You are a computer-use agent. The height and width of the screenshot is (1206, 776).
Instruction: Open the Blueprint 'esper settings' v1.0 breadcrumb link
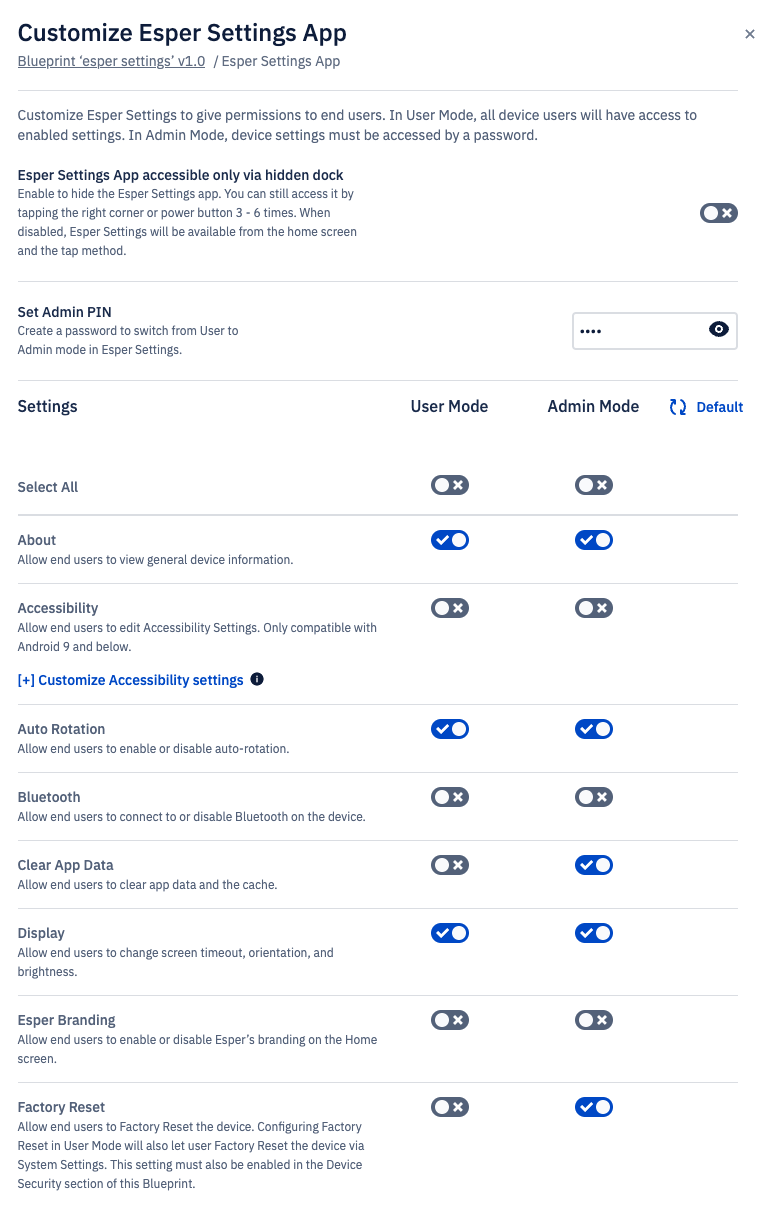pyautogui.click(x=111, y=61)
